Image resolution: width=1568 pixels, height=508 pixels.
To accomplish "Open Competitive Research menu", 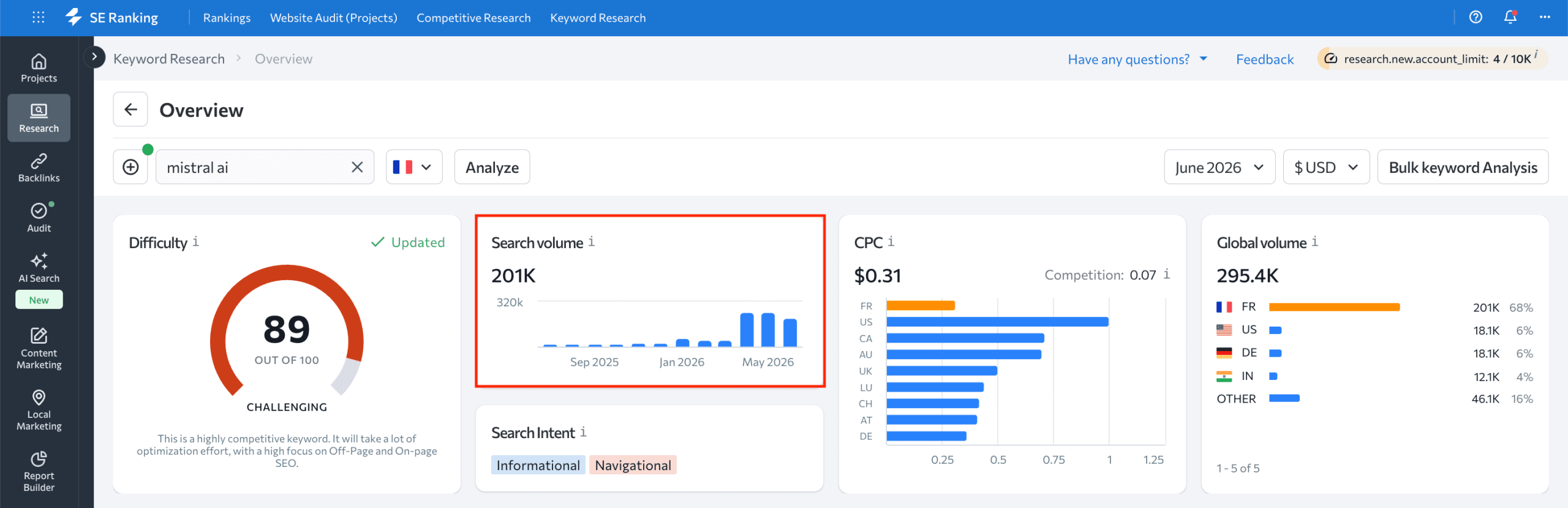I will (473, 18).
